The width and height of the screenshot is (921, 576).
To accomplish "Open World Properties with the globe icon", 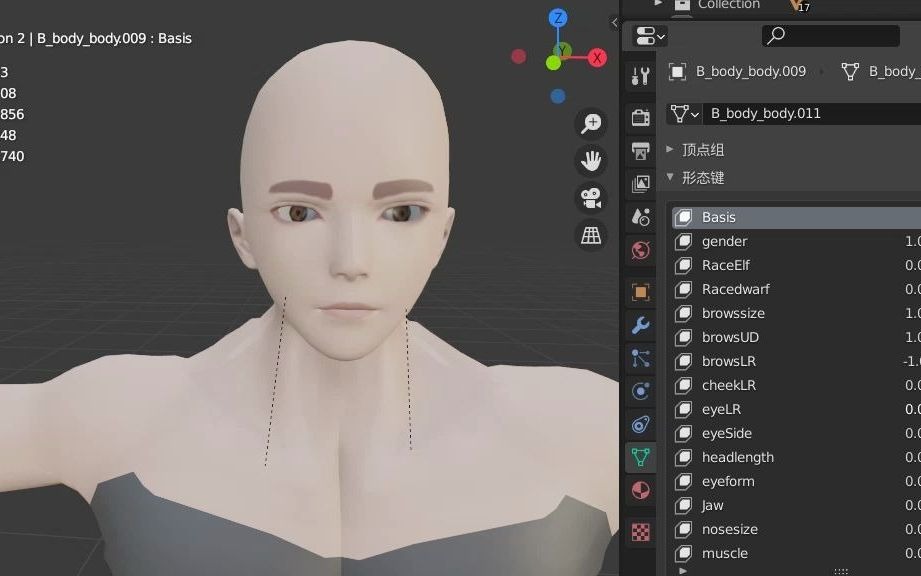I will [640, 250].
